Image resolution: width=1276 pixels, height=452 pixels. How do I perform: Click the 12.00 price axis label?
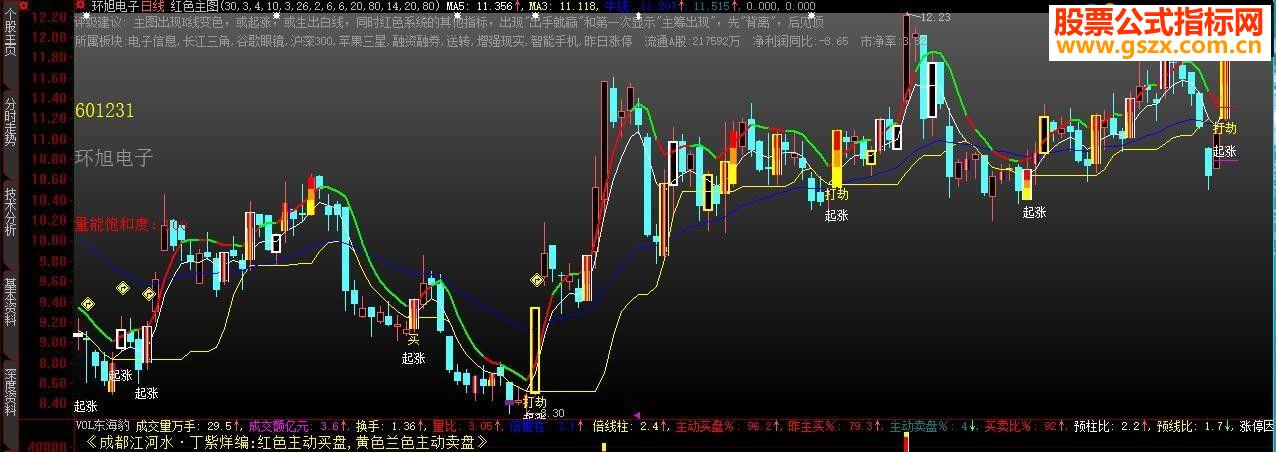(x=49, y=36)
